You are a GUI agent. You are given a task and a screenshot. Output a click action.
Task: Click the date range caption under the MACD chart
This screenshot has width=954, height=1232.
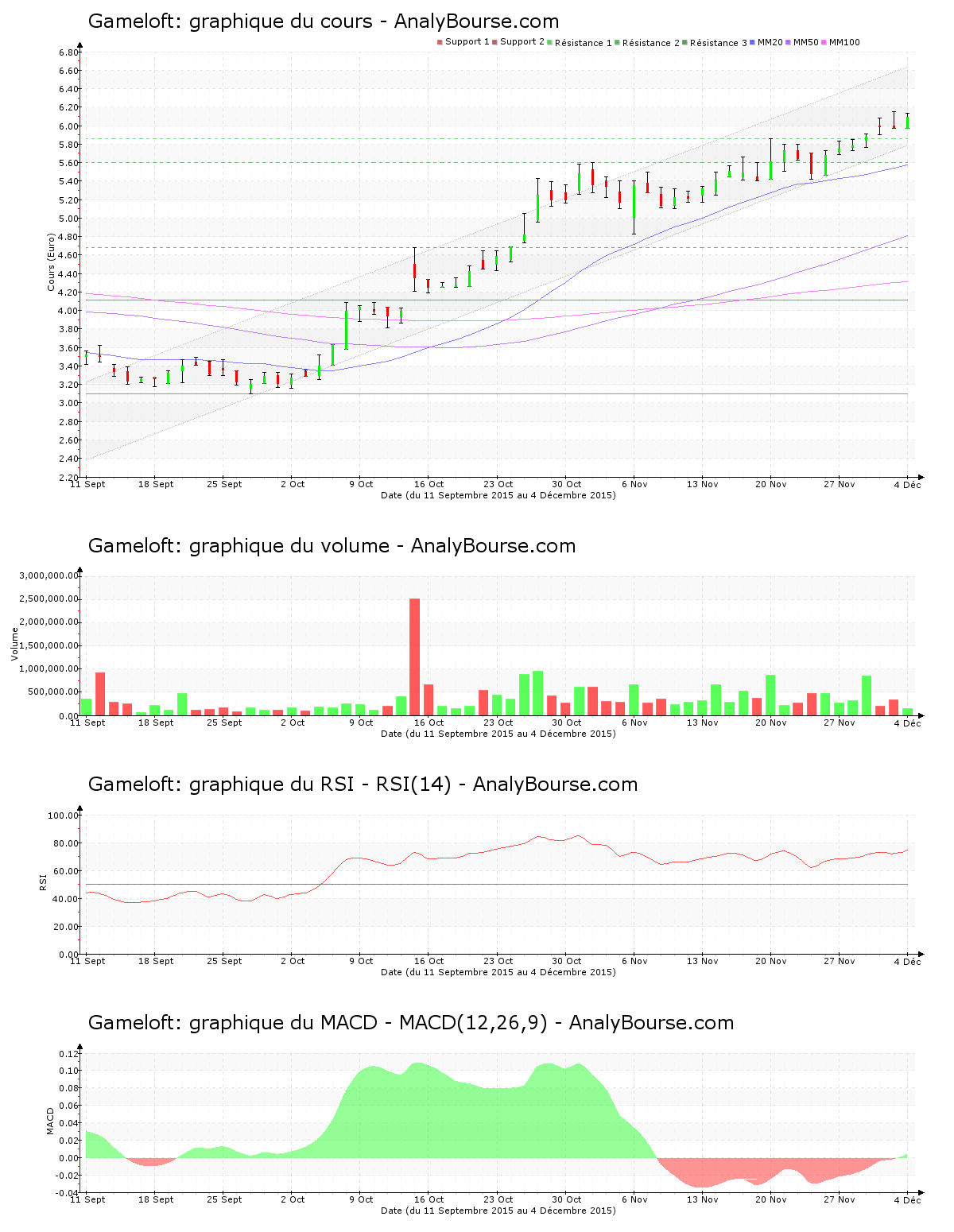[x=498, y=1211]
